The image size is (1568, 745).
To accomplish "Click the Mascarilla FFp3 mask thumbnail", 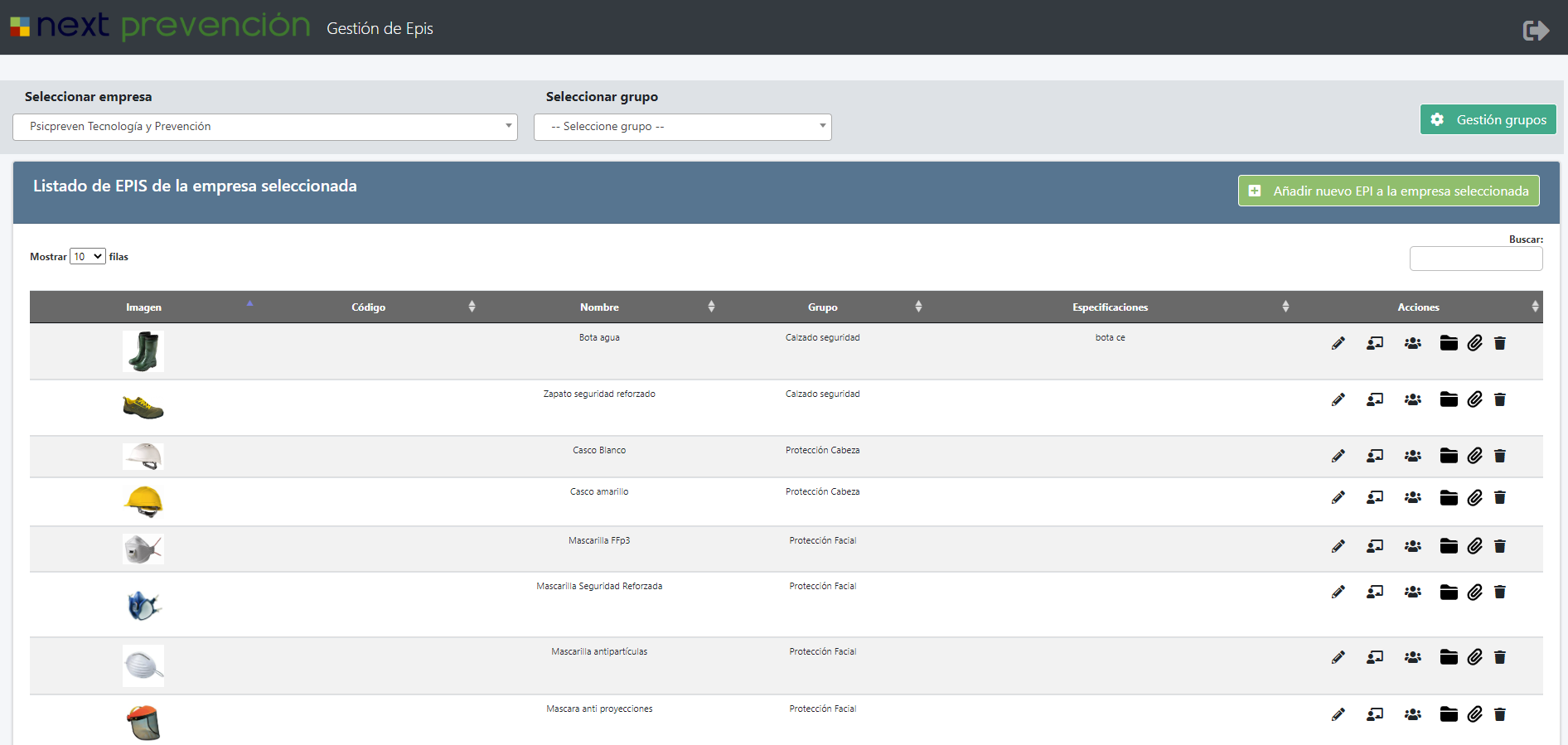I will [143, 549].
